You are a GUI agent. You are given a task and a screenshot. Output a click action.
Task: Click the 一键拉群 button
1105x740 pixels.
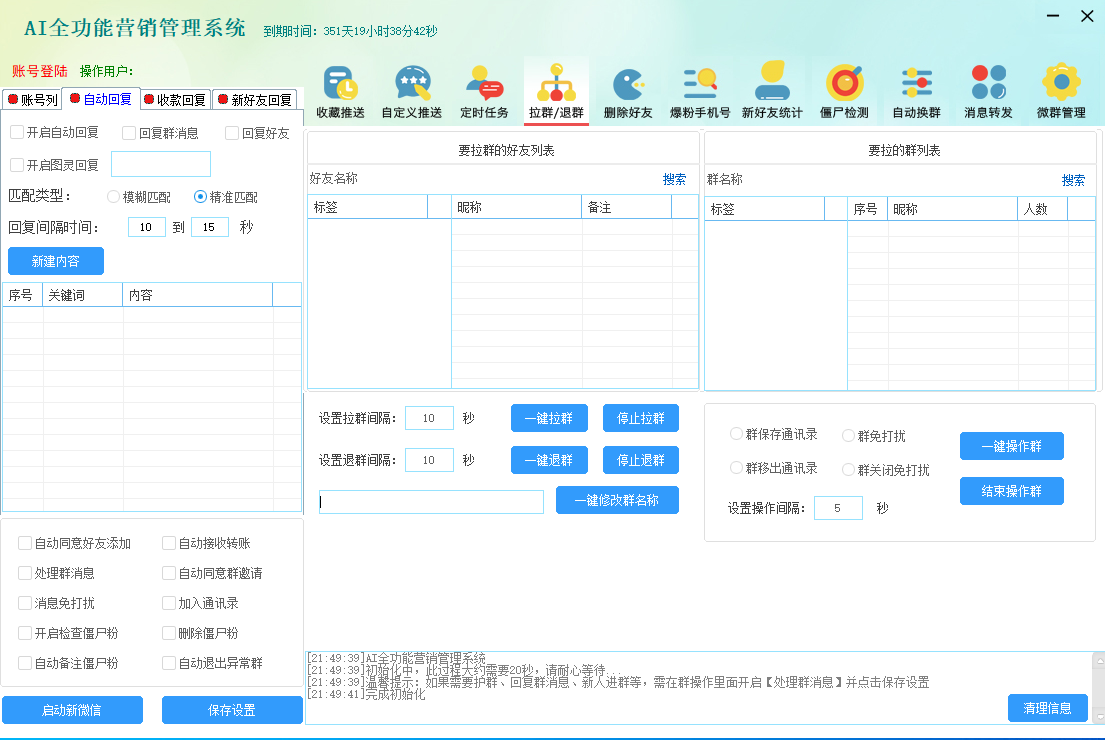coord(549,418)
